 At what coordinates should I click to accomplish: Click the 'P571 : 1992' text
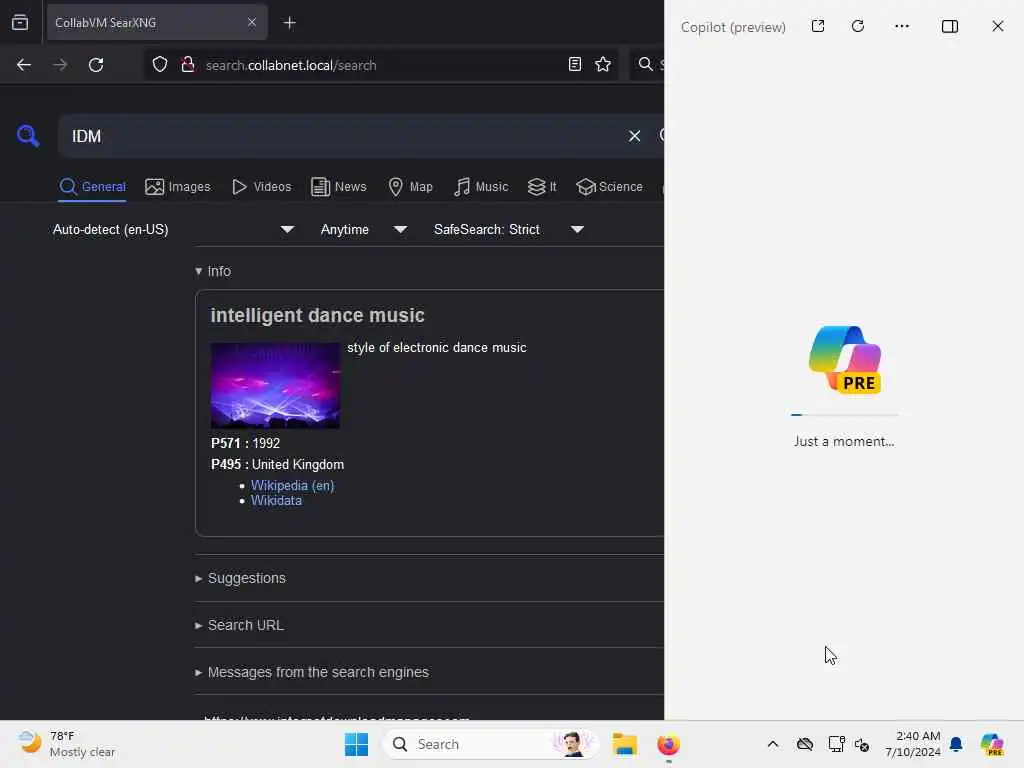(x=245, y=443)
